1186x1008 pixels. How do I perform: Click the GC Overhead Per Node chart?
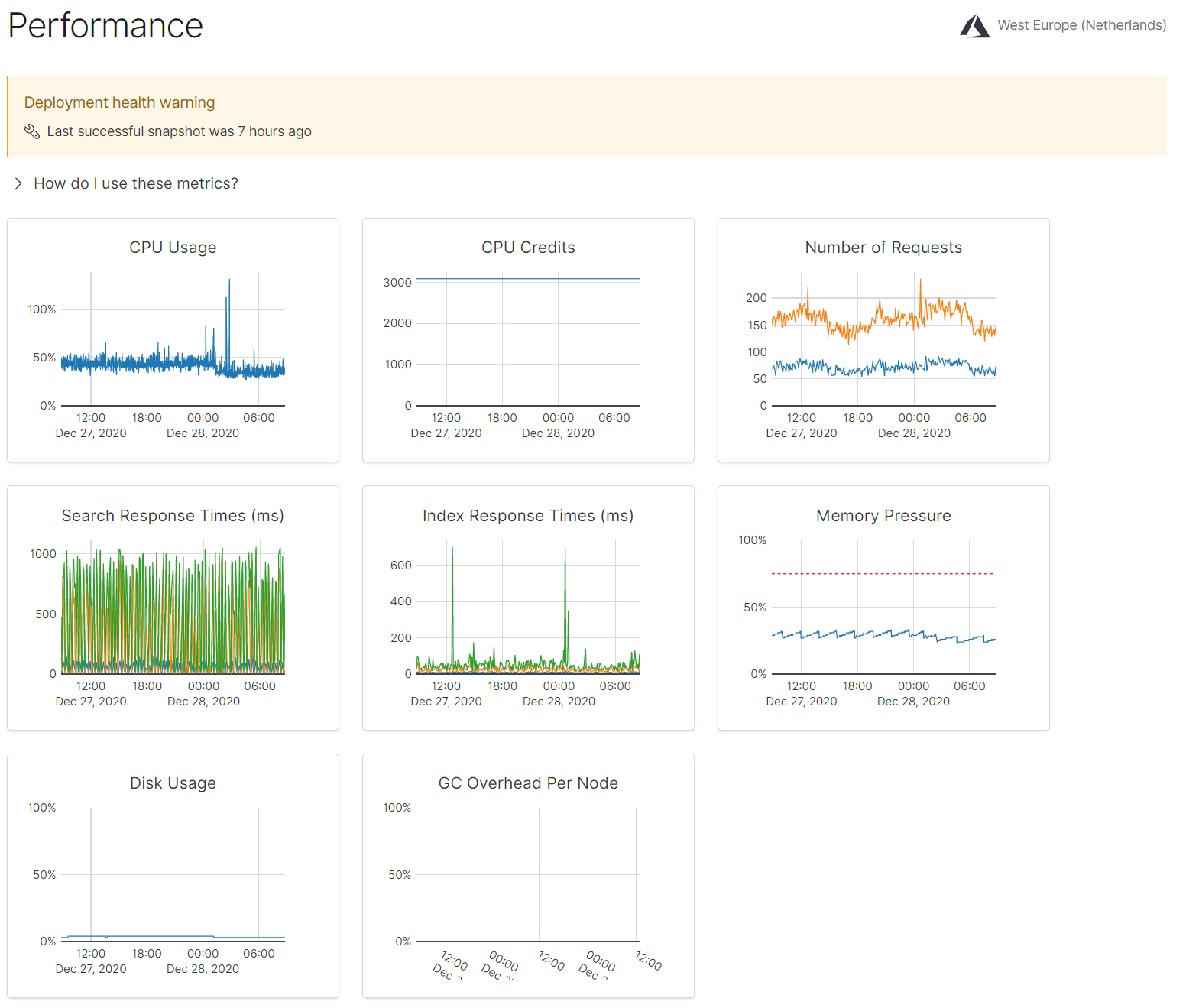click(527, 879)
